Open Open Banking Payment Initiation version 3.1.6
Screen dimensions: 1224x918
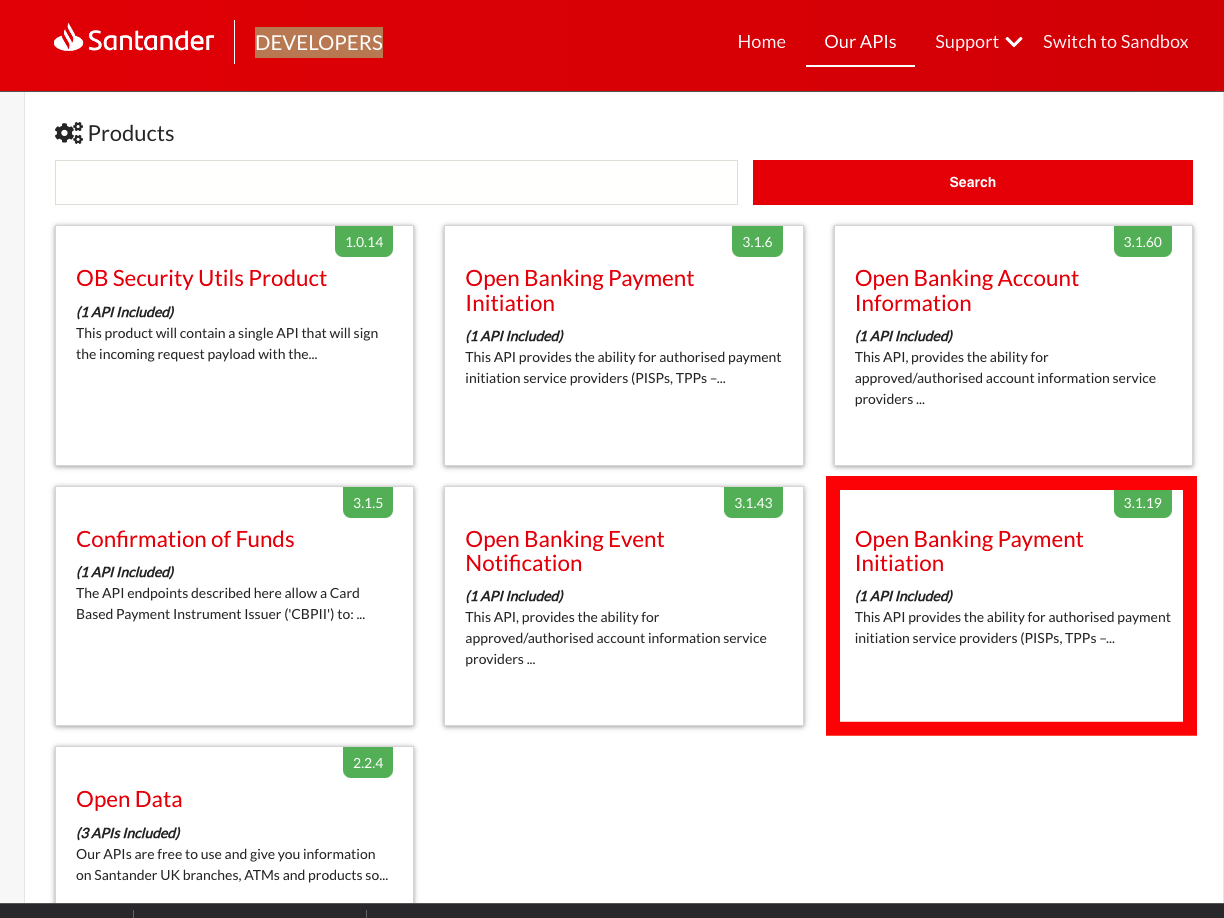click(579, 291)
